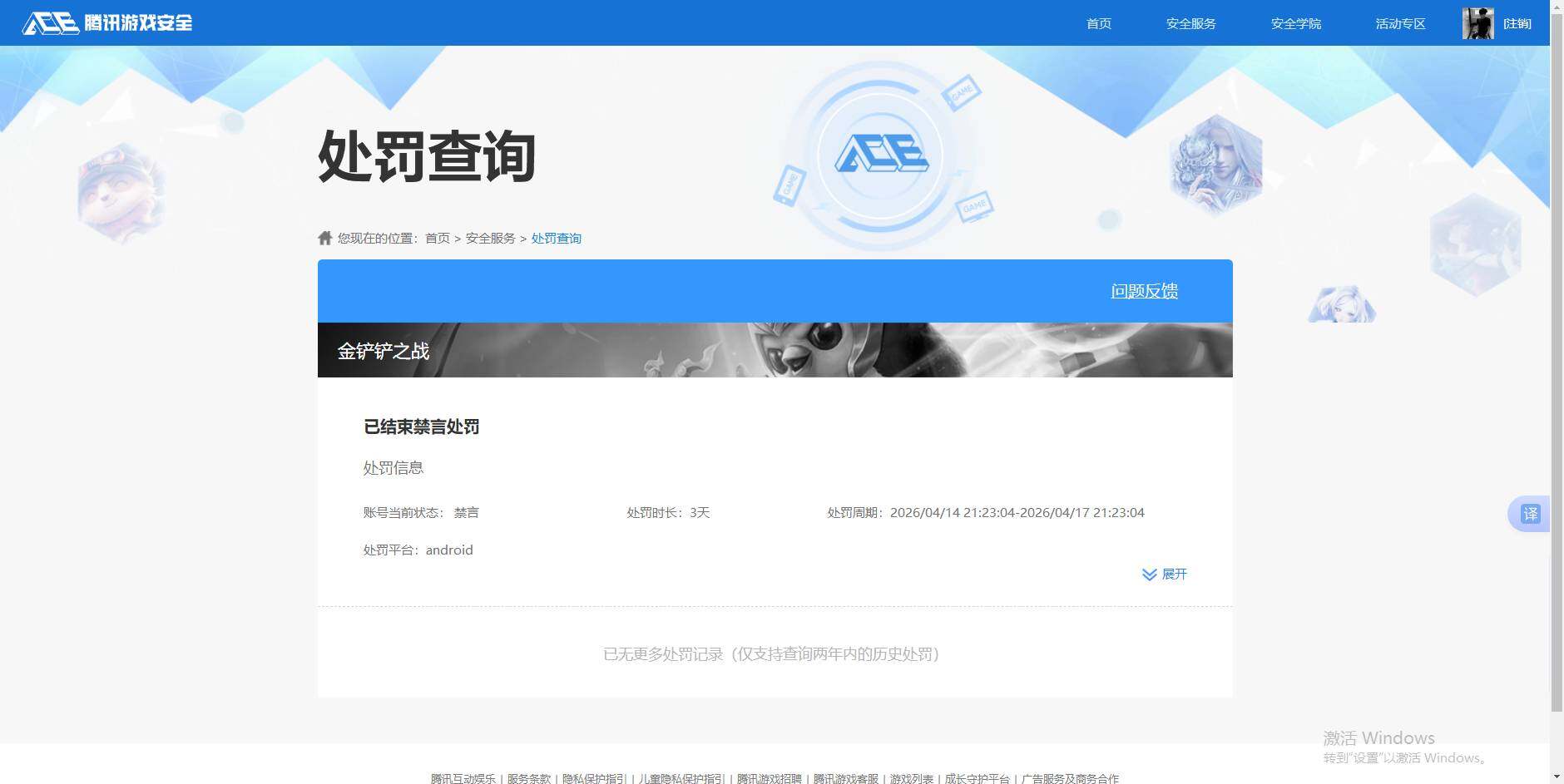Open the 问题反馈 link
This screenshot has height=784, width=1564.
click(1145, 291)
